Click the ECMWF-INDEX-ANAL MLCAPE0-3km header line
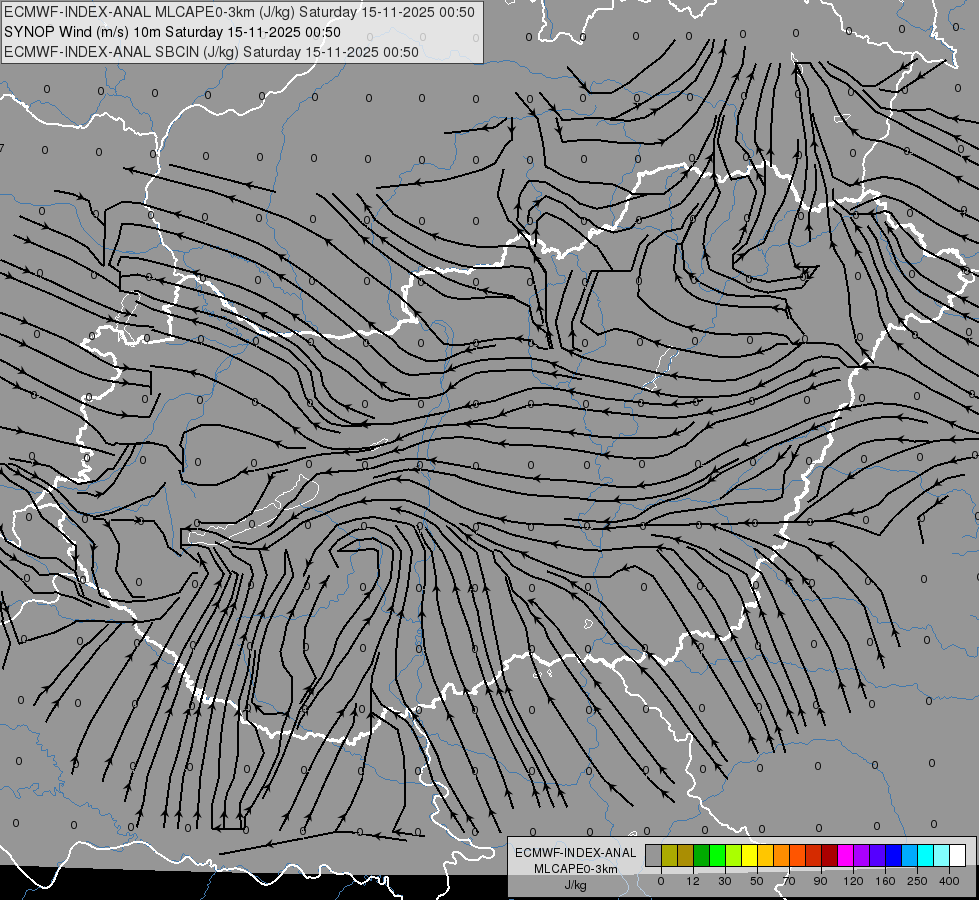Image resolution: width=979 pixels, height=900 pixels. click(239, 12)
